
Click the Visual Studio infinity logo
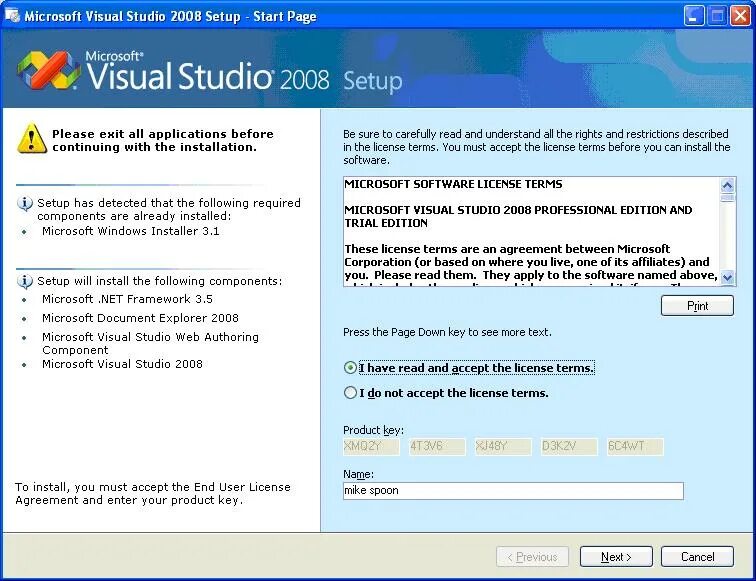coord(49,70)
